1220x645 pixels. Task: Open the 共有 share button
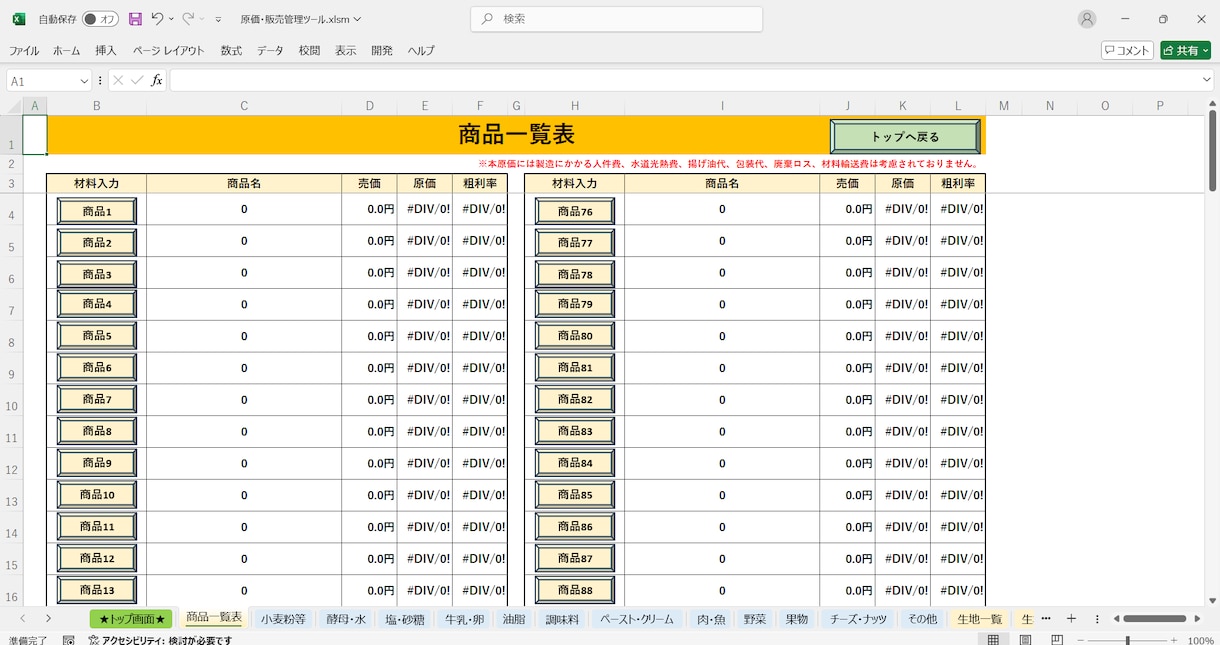pyautogui.click(x=1185, y=50)
